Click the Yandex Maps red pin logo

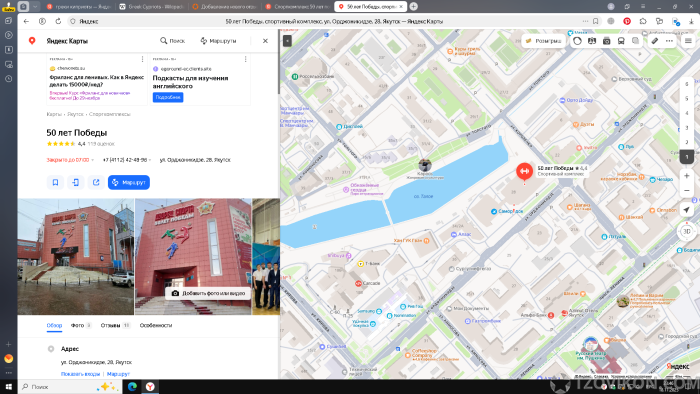pyautogui.click(x=32, y=41)
